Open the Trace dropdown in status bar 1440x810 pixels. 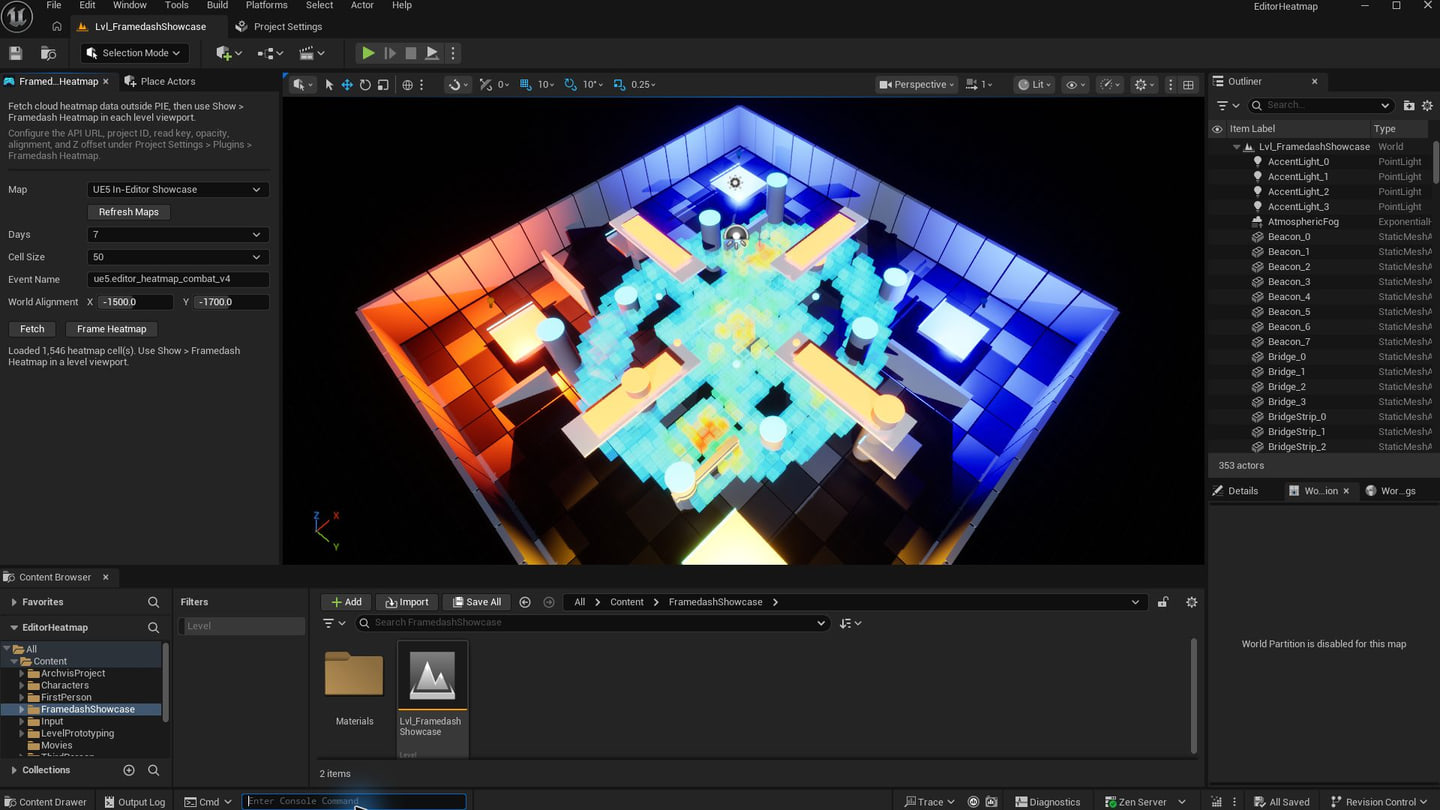pos(930,802)
